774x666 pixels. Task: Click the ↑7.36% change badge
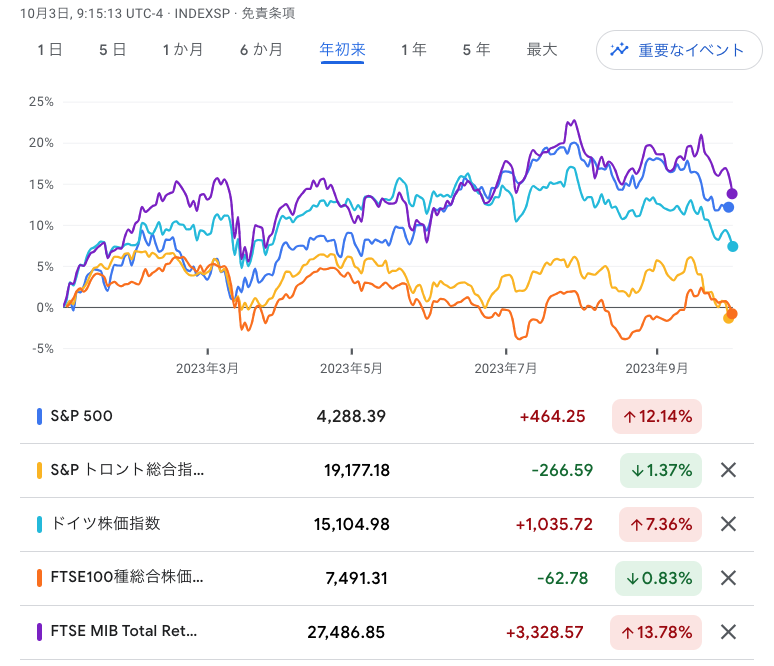click(660, 524)
